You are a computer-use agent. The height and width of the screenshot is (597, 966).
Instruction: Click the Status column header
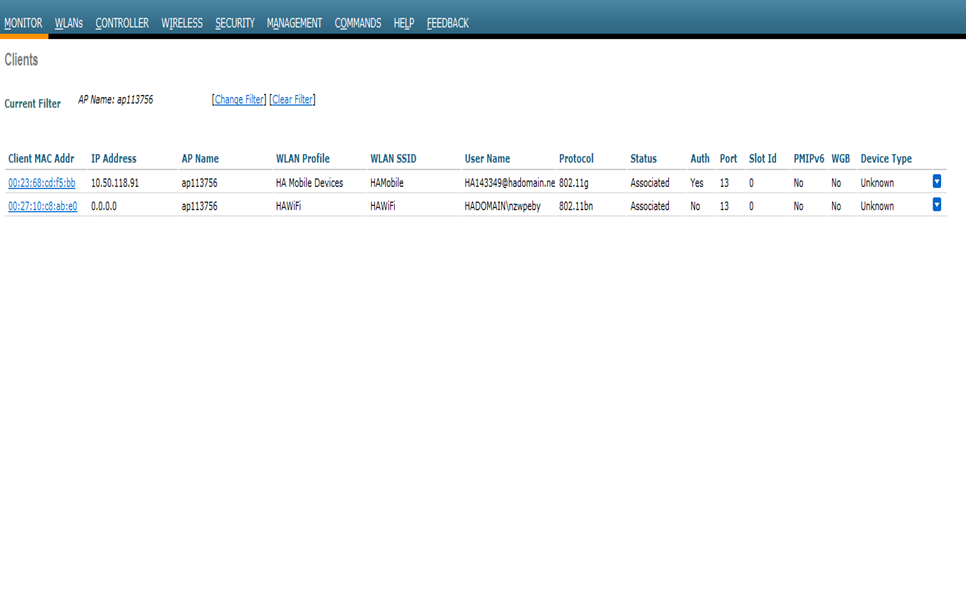[x=643, y=158]
